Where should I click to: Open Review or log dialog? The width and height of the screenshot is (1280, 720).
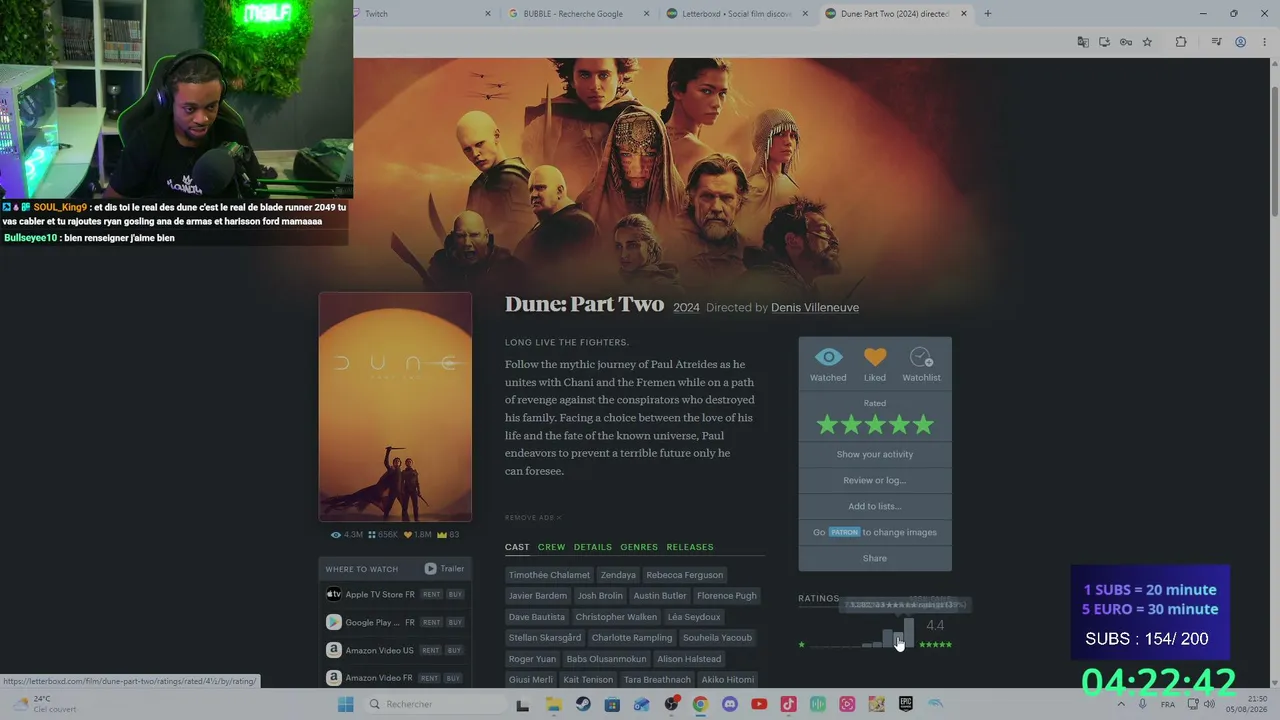[875, 480]
